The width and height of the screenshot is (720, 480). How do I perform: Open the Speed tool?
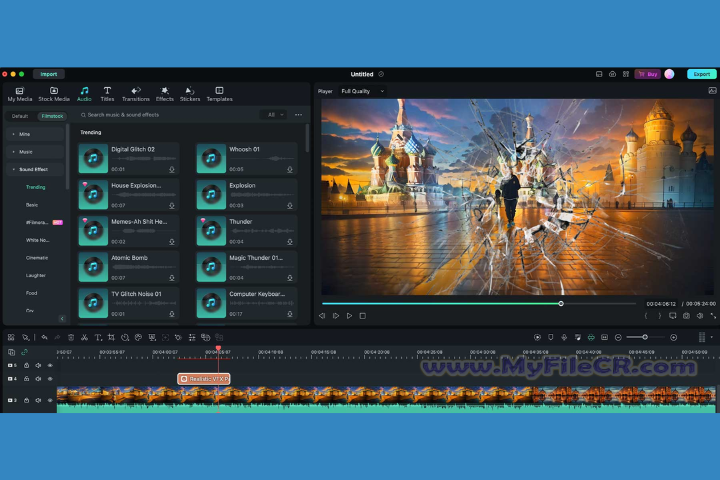click(x=125, y=338)
